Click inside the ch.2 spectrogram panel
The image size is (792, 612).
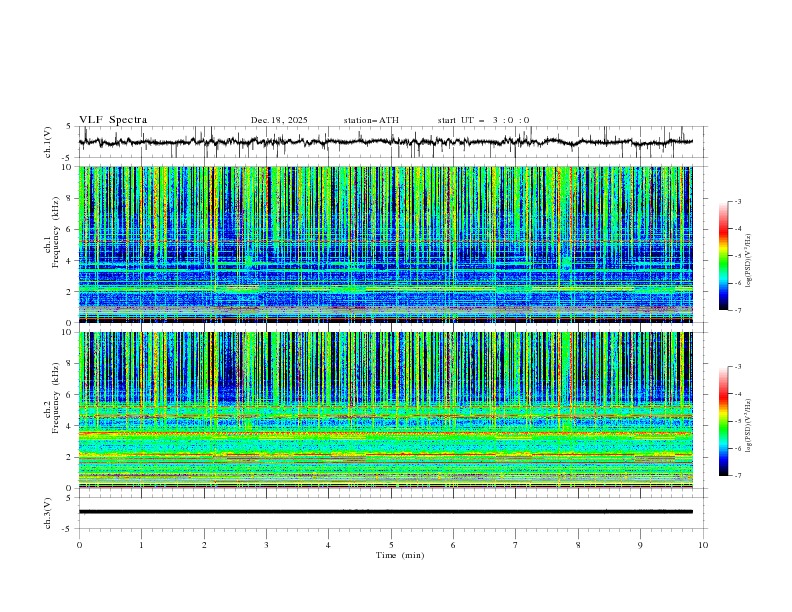[390, 410]
